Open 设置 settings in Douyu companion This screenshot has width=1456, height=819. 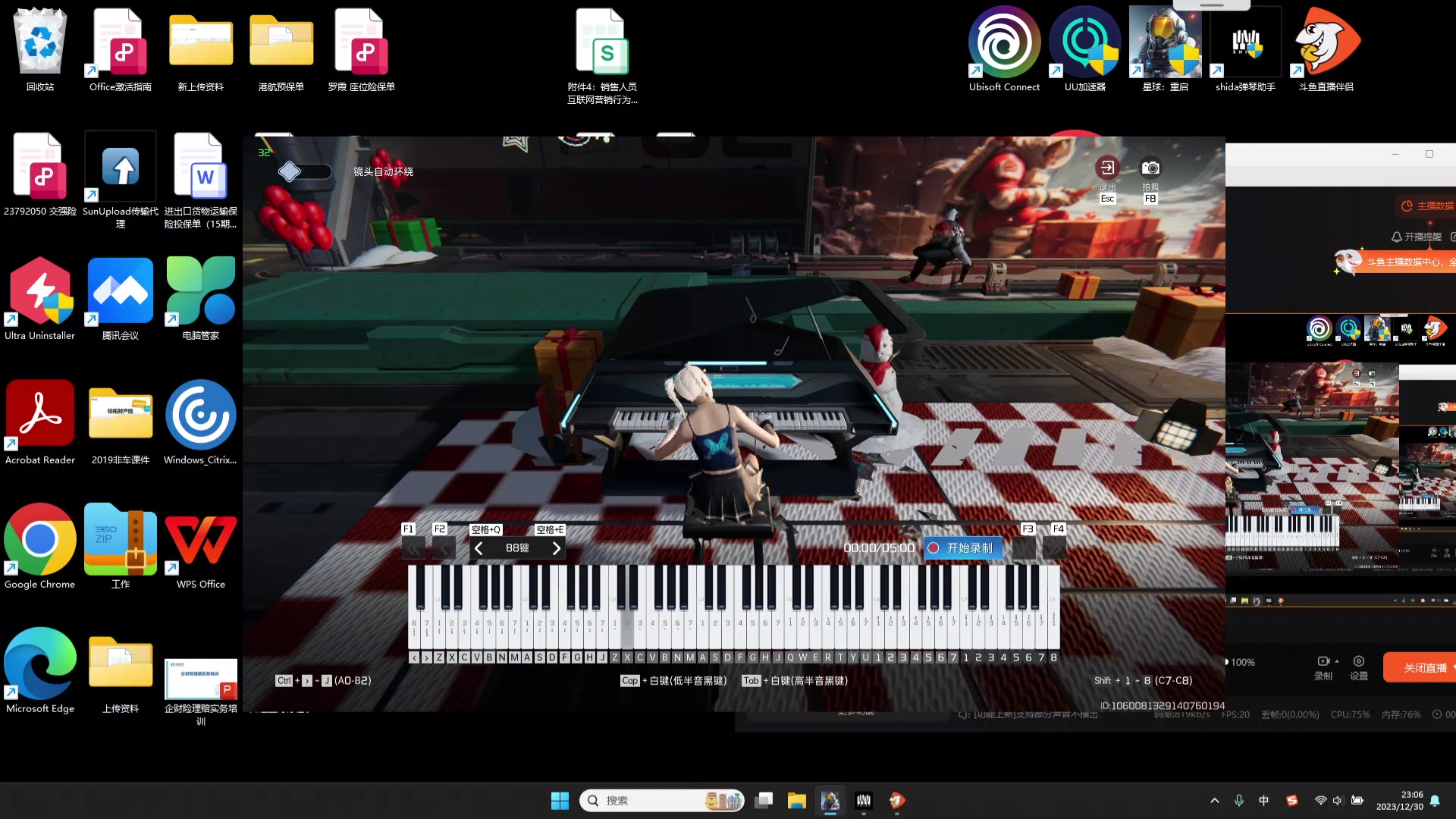[1359, 667]
